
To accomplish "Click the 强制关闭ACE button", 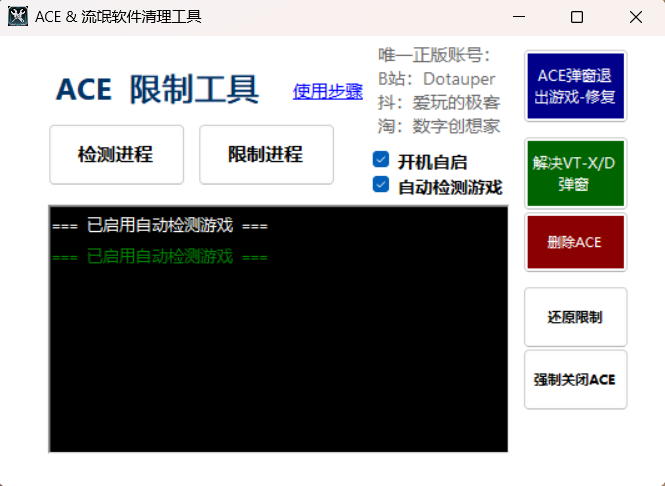I will [x=576, y=380].
